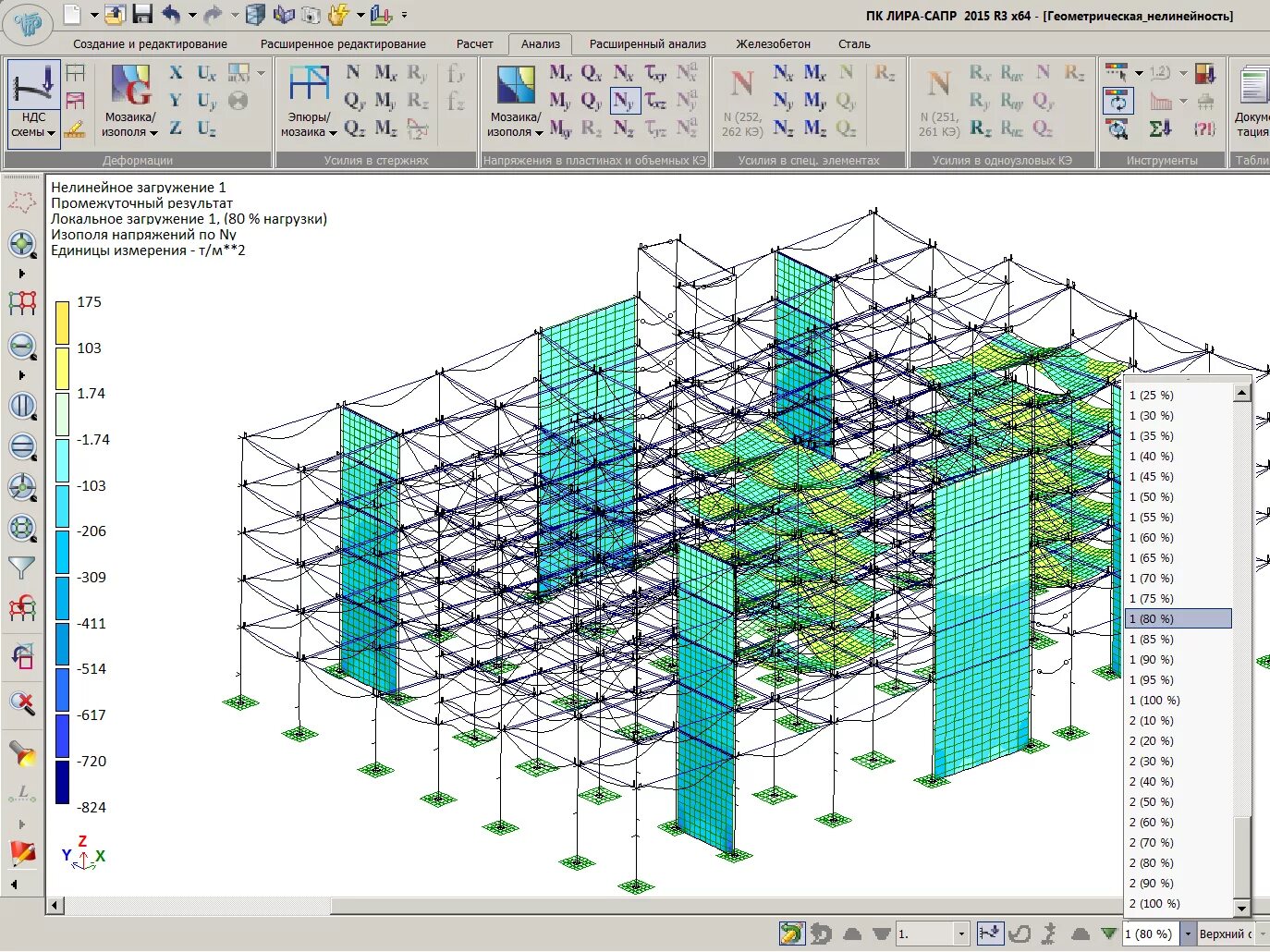Show axial force N diagram for bars
1270x952 pixels.
[x=353, y=72]
